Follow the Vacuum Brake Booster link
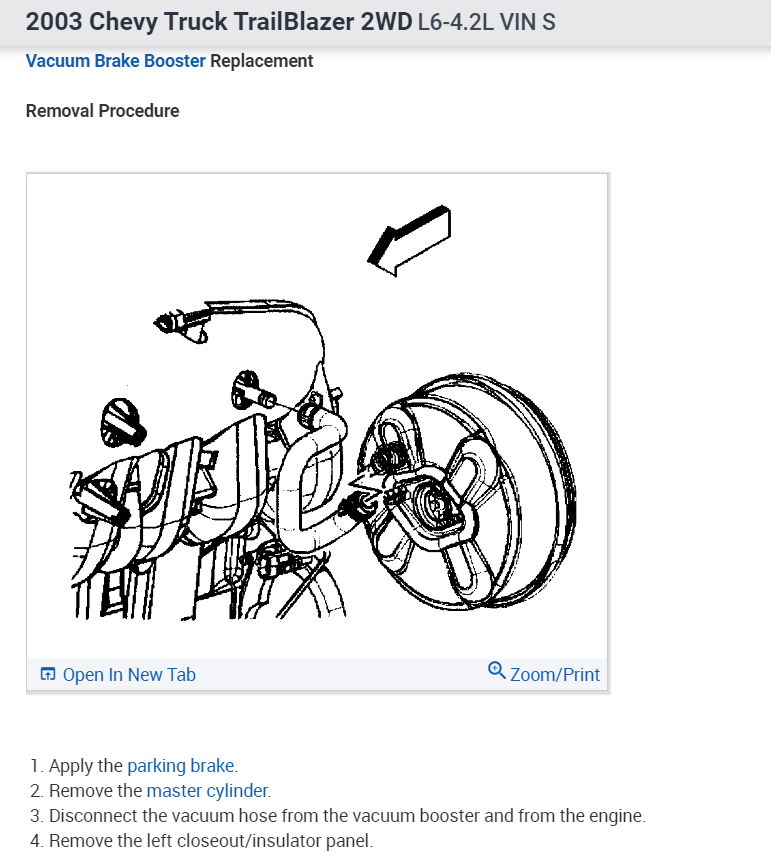 [115, 61]
